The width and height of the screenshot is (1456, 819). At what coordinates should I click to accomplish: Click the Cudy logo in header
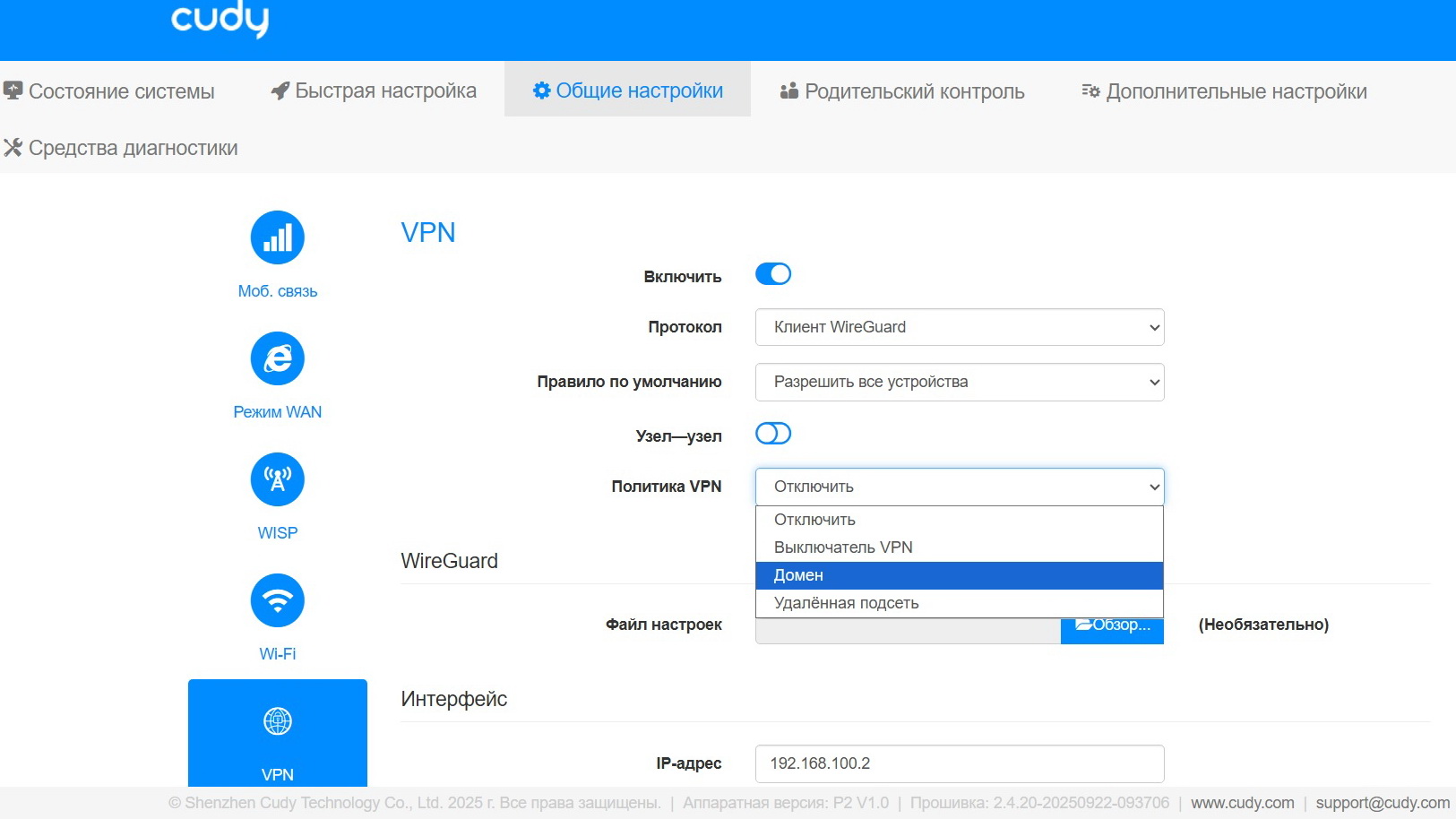(220, 18)
